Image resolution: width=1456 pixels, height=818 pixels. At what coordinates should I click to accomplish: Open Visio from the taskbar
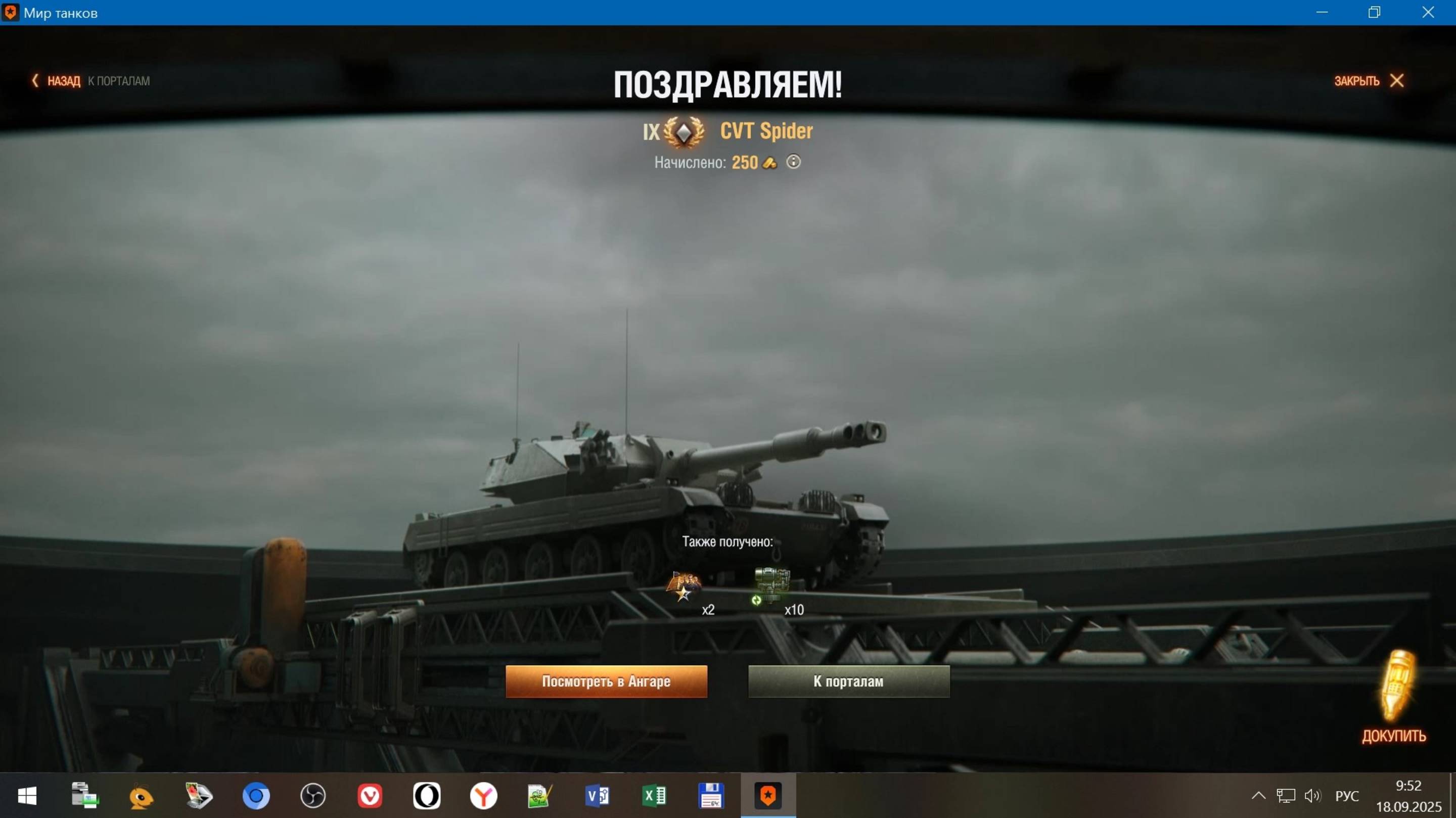pos(597,796)
